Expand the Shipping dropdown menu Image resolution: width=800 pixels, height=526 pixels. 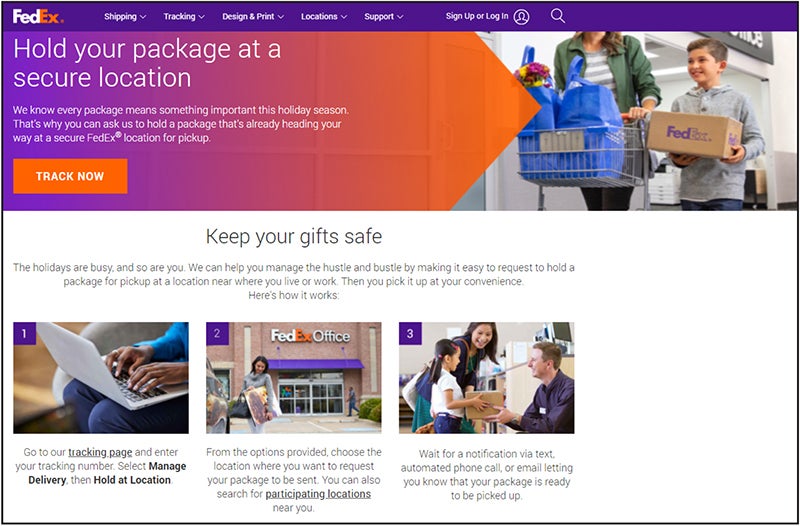[125, 16]
